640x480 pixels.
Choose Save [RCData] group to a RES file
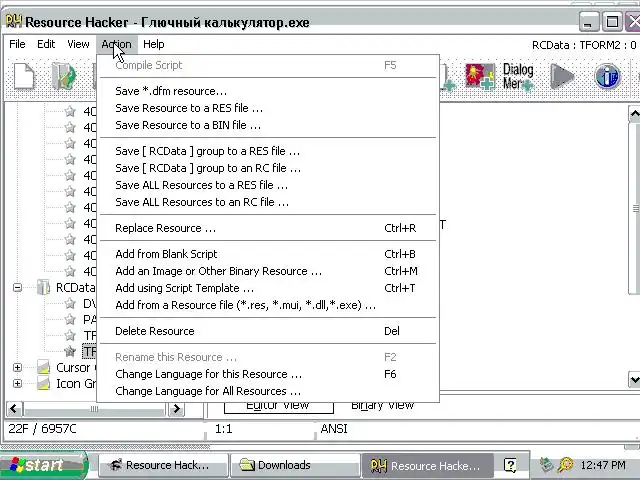tap(269, 151)
